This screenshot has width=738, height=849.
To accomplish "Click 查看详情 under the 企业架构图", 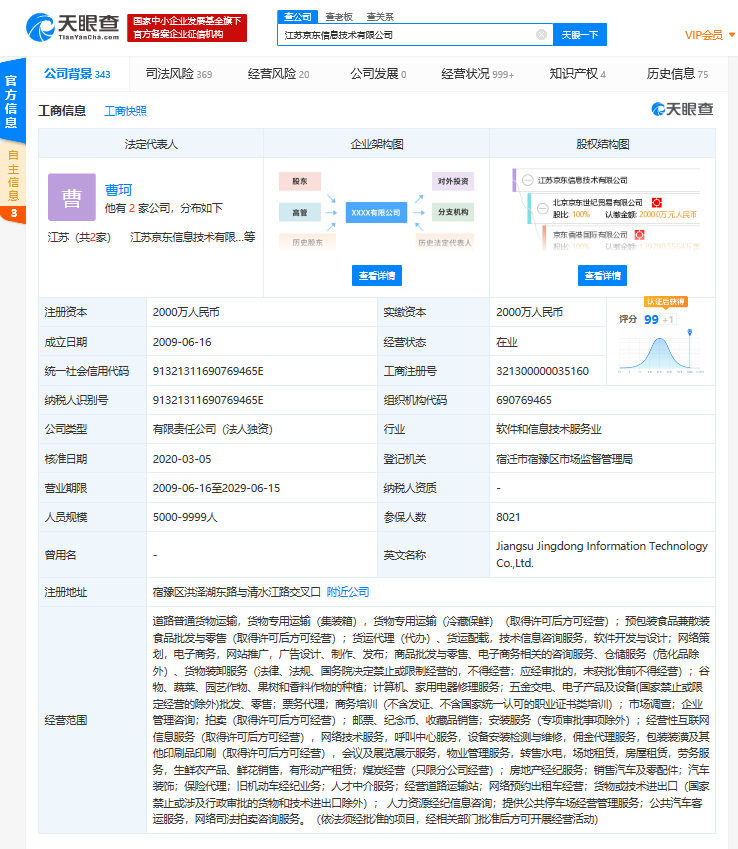I will (376, 276).
